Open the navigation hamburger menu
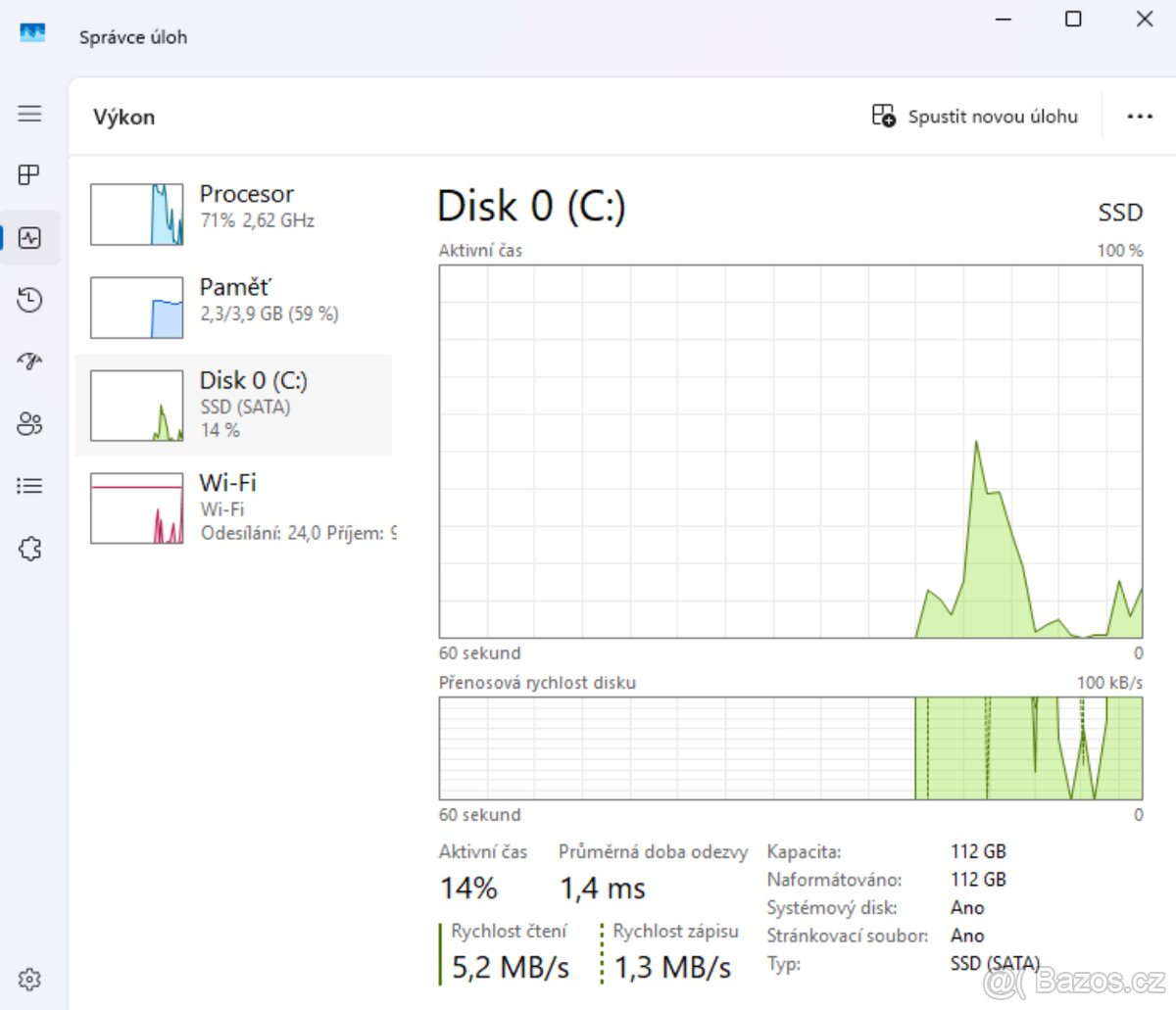 click(29, 113)
